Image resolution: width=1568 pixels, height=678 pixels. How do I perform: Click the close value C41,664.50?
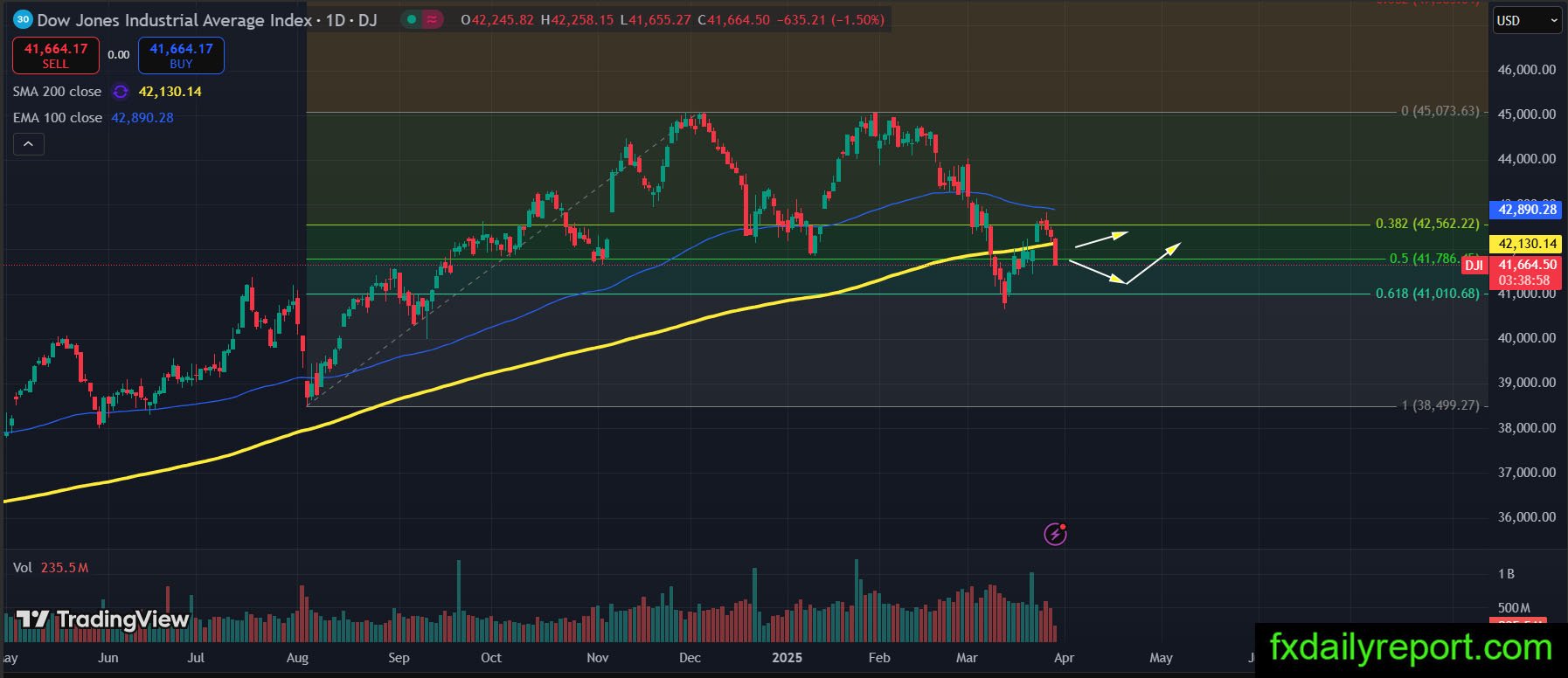pos(734,19)
